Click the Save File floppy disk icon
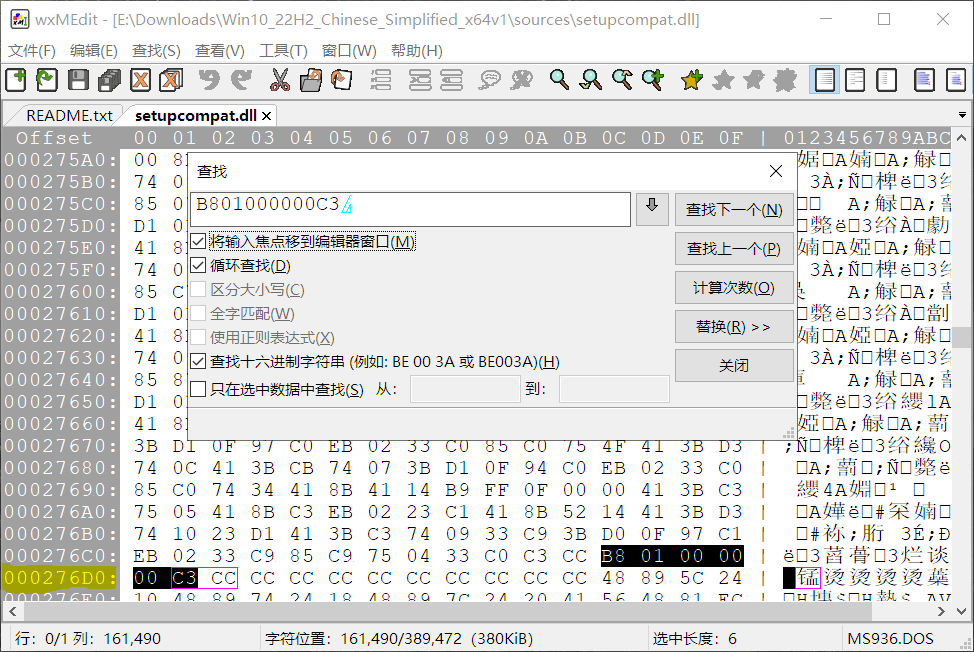The height and width of the screenshot is (652, 974). point(78,80)
